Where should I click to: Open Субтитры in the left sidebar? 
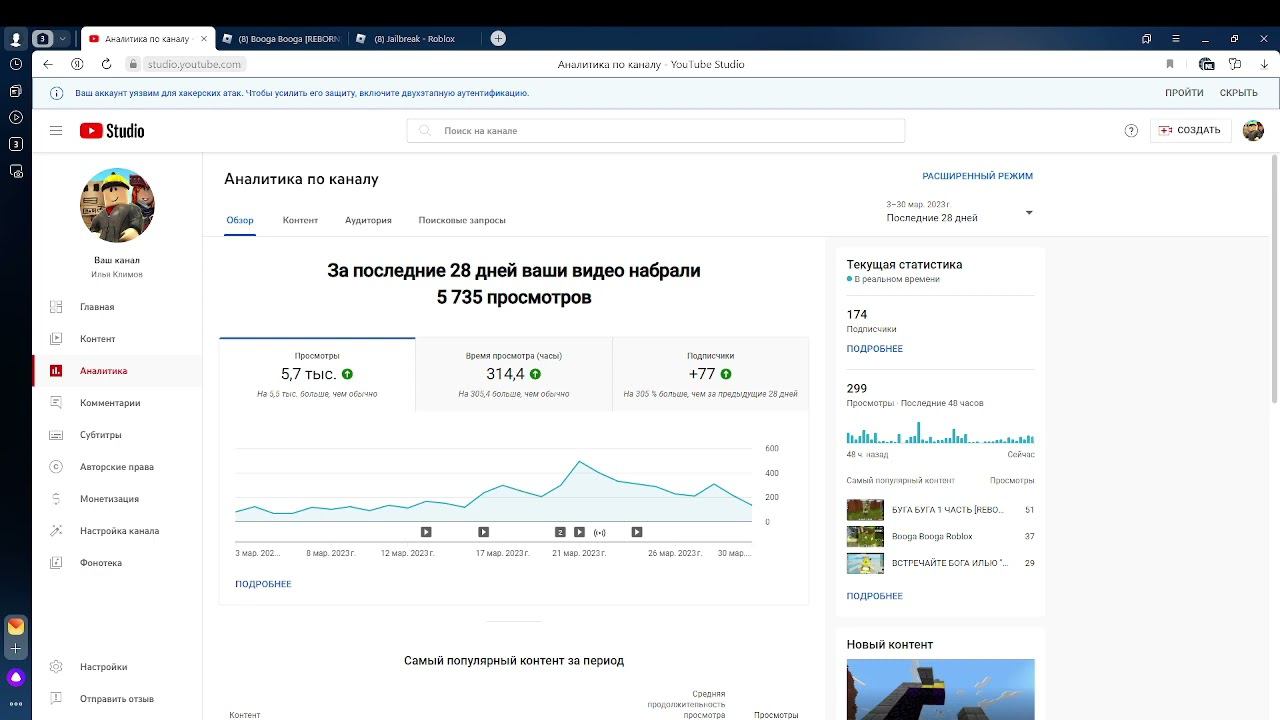(x=100, y=435)
